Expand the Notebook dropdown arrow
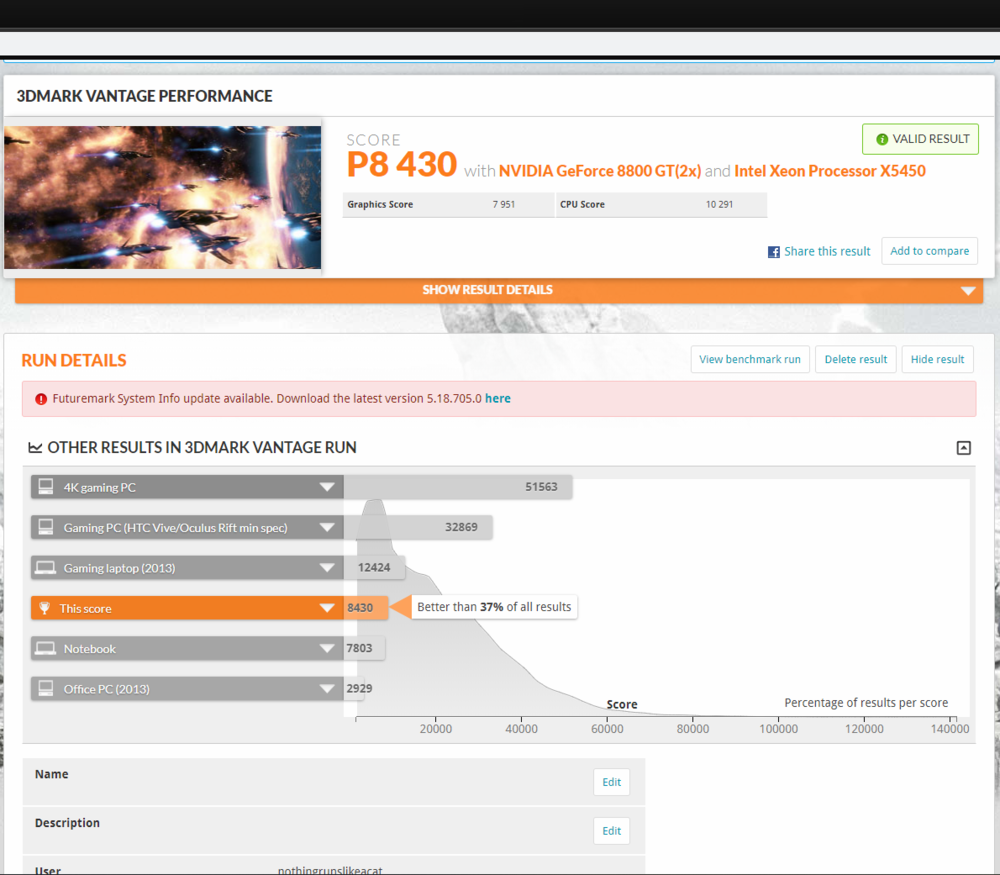1000x875 pixels. (x=327, y=649)
